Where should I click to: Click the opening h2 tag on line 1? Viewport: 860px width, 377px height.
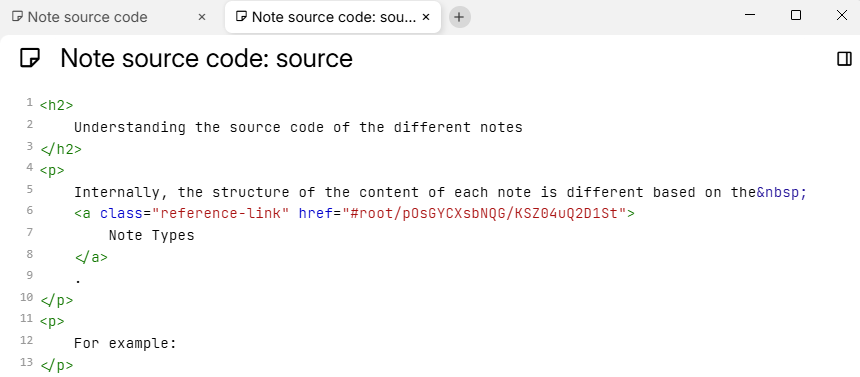tap(56, 105)
